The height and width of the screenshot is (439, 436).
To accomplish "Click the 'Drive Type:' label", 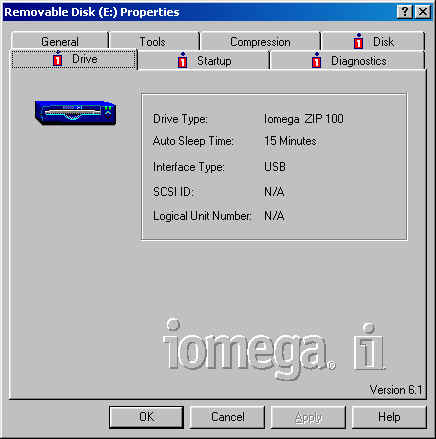I will click(x=180, y=119).
